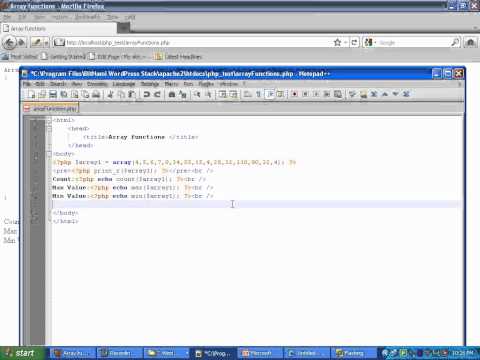Go forward in Firefox
Image resolution: width=480 pixels, height=360 pixels.
click(x=22, y=43)
